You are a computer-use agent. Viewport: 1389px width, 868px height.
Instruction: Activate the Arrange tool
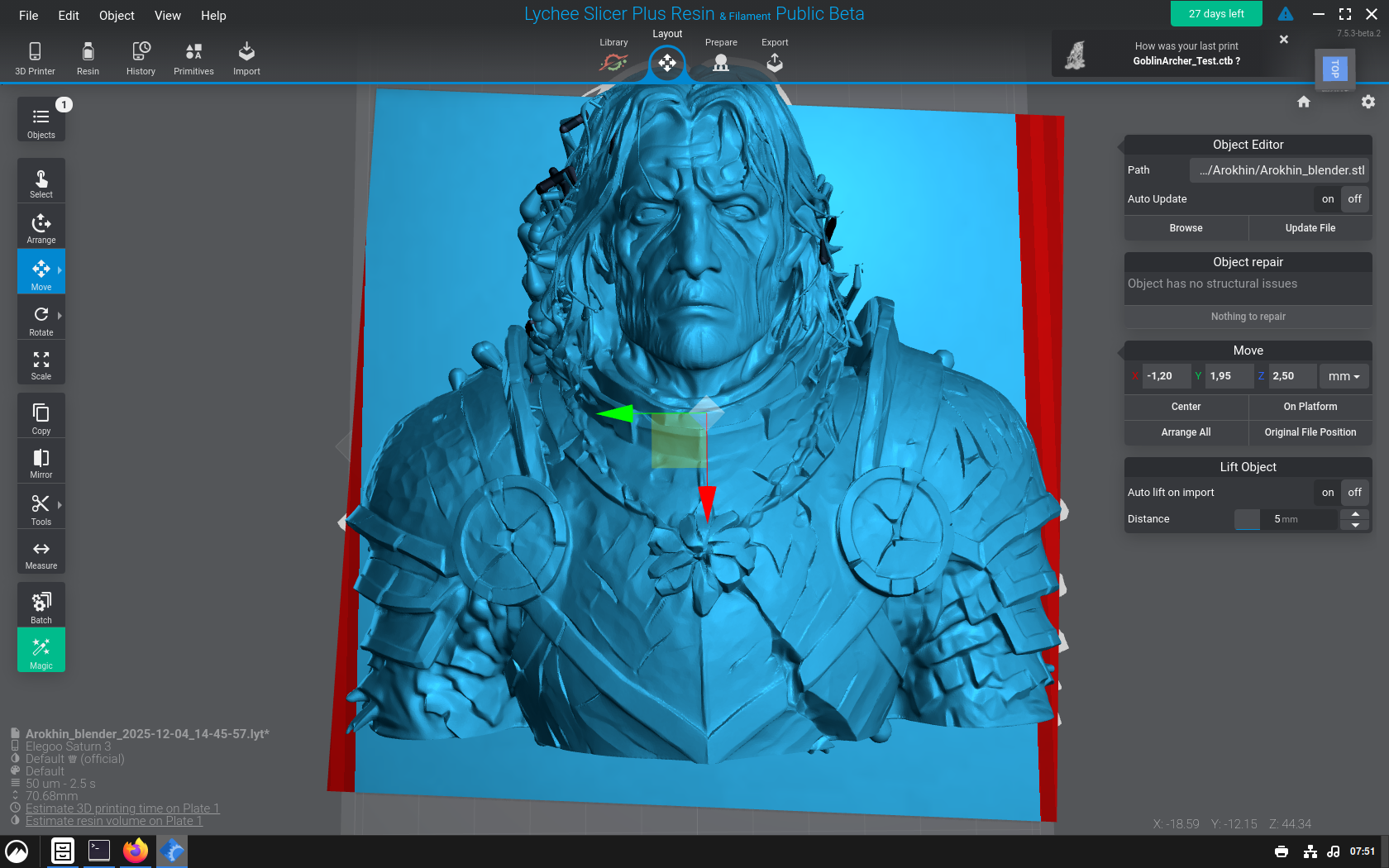[41, 227]
